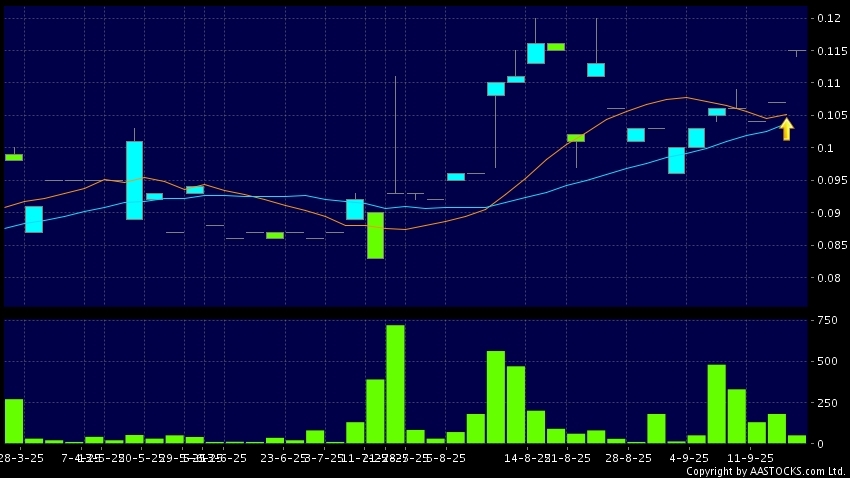The image size is (850, 478).
Task: Click the small green candle at the 0.1155 peak
Action: [556, 47]
